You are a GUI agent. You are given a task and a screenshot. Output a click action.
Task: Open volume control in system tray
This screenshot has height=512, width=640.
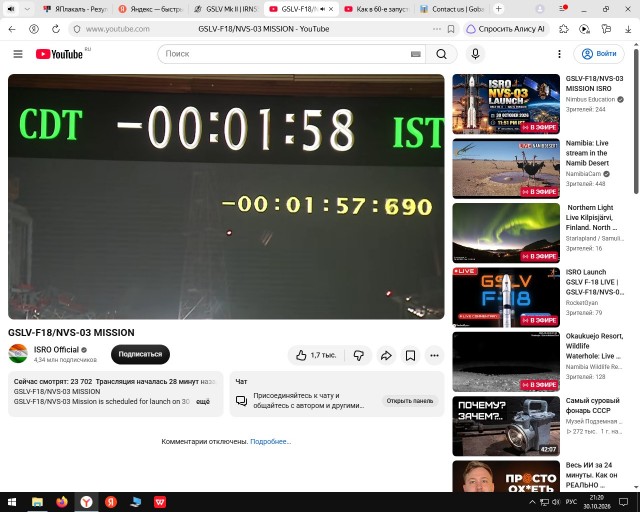point(556,502)
